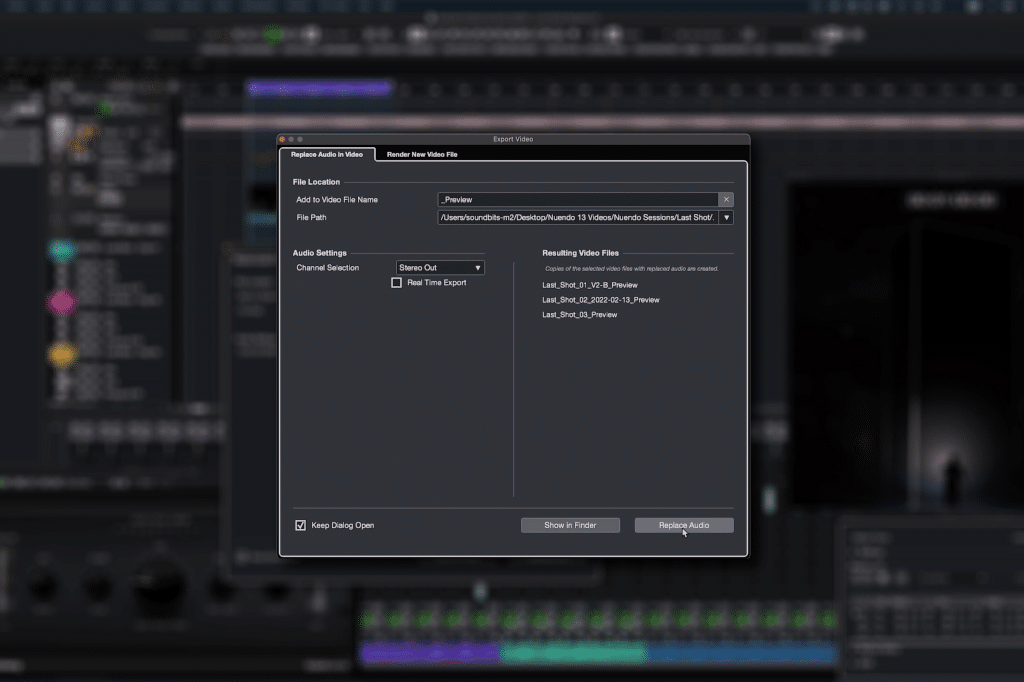Click the Replace Audio button

click(684, 525)
